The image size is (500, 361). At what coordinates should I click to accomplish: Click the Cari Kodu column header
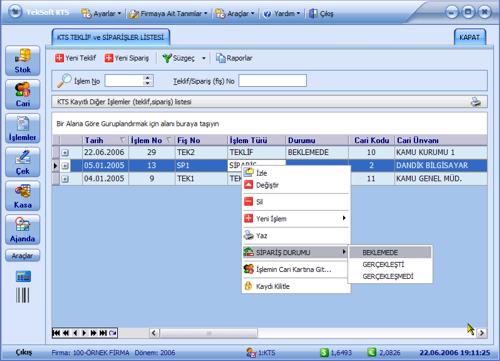(371, 140)
